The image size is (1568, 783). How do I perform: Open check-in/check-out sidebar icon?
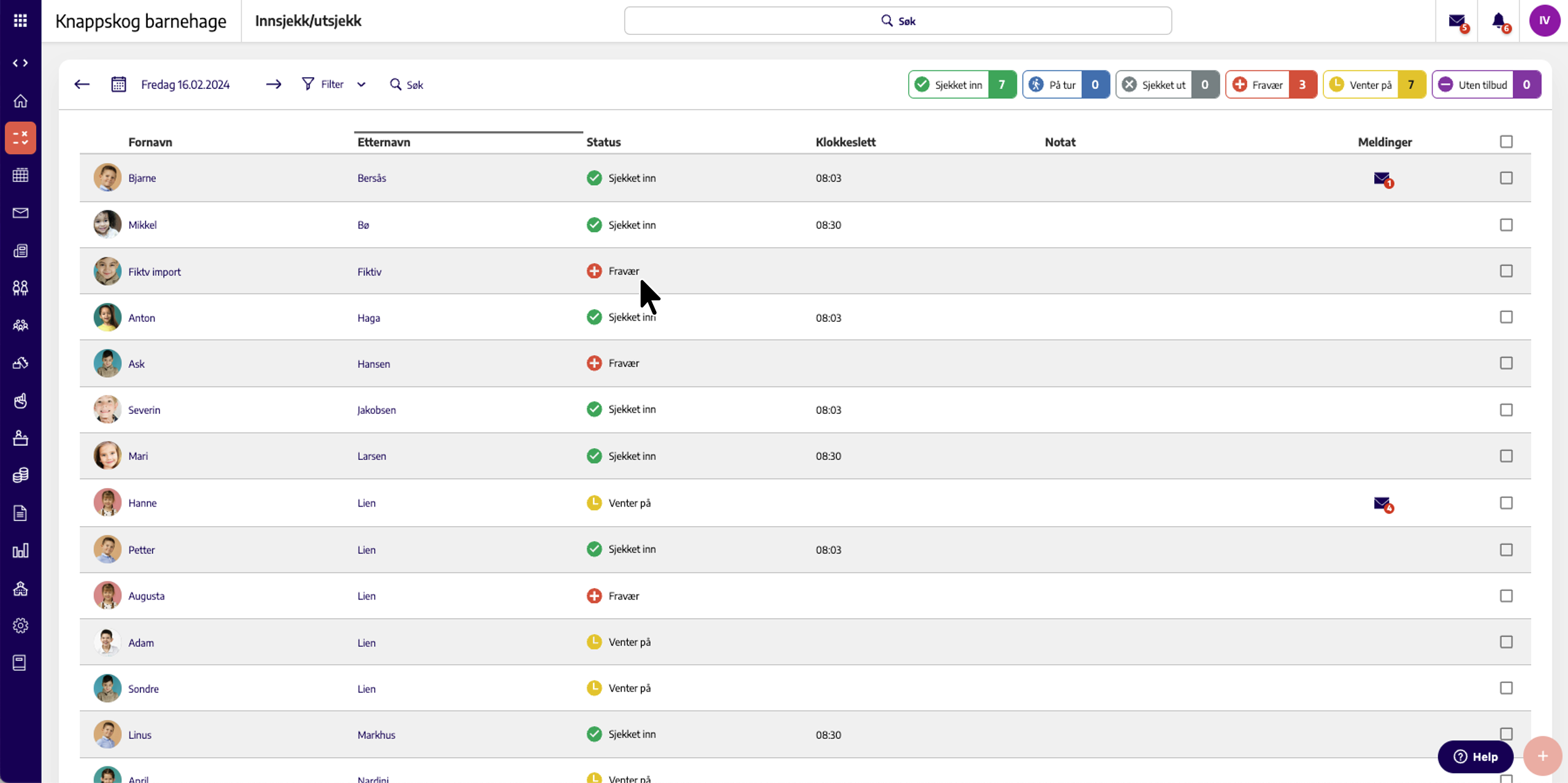point(20,138)
